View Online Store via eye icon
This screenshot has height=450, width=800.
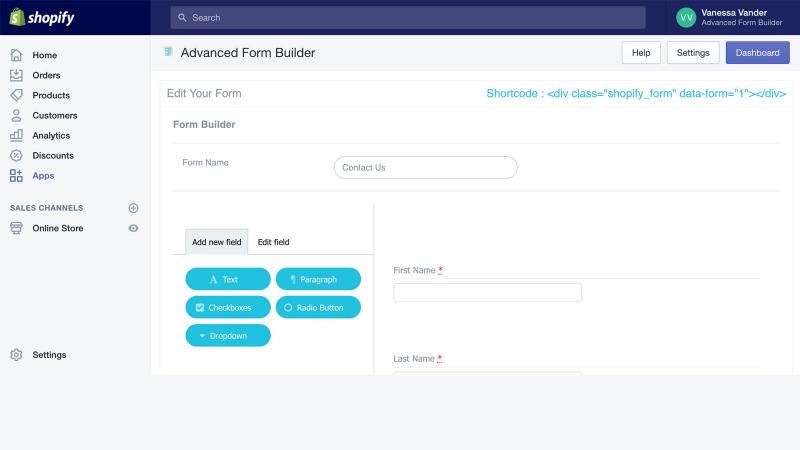pyautogui.click(x=133, y=228)
